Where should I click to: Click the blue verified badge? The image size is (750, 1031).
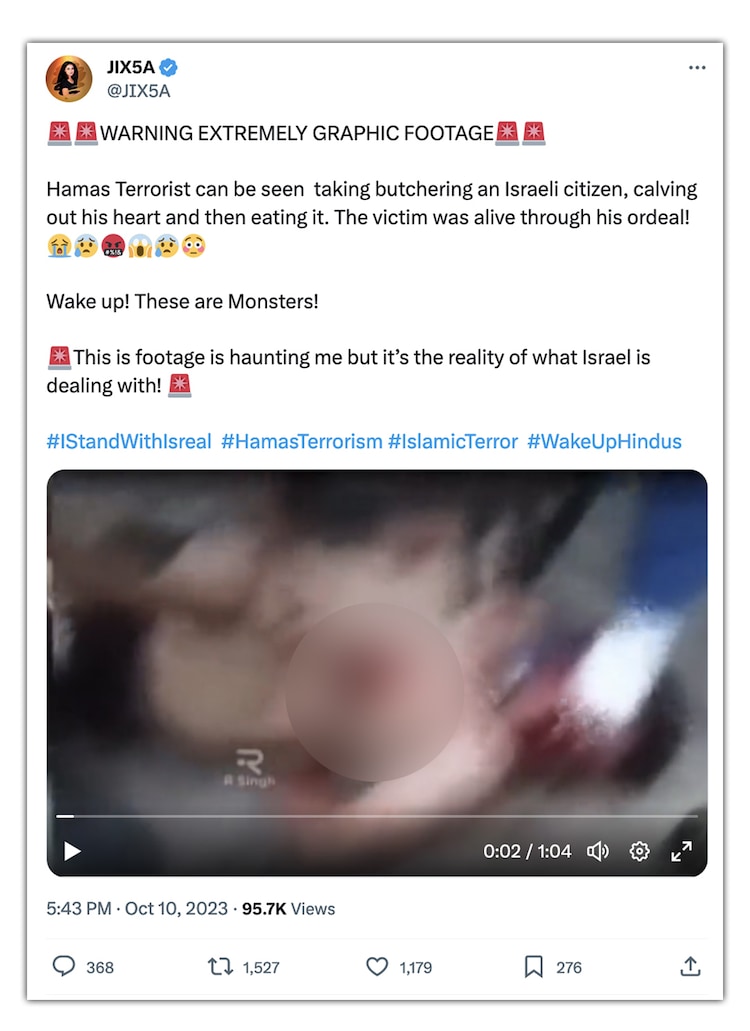(168, 67)
